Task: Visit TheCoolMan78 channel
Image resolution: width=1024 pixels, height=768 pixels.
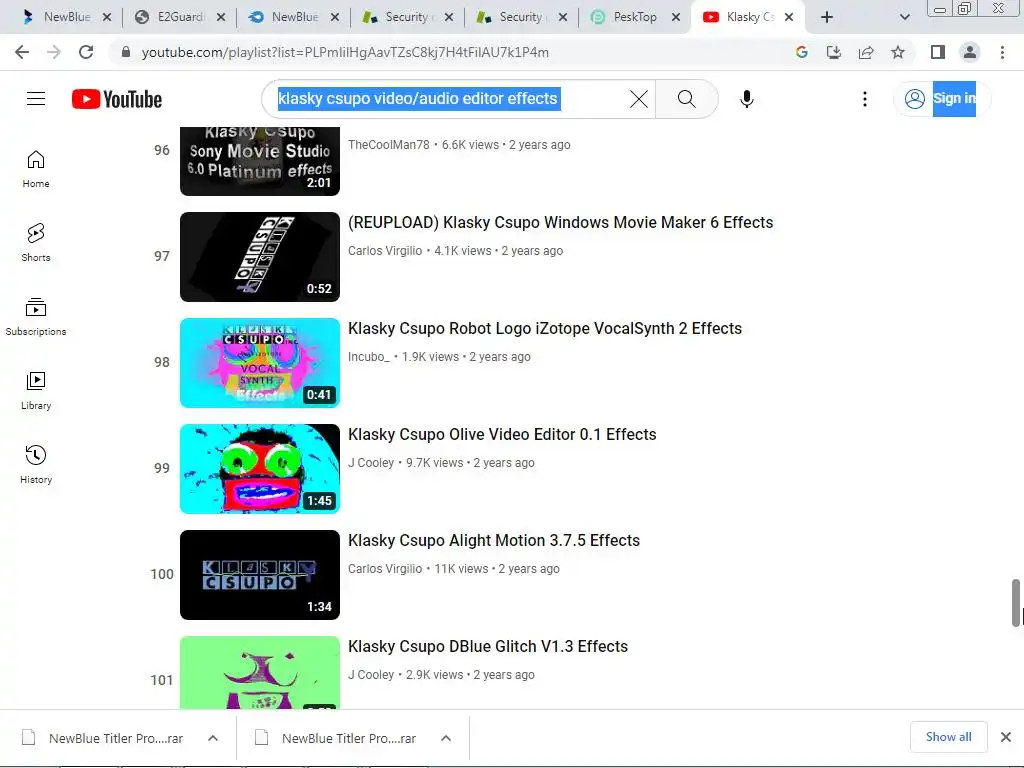Action: pos(389,145)
